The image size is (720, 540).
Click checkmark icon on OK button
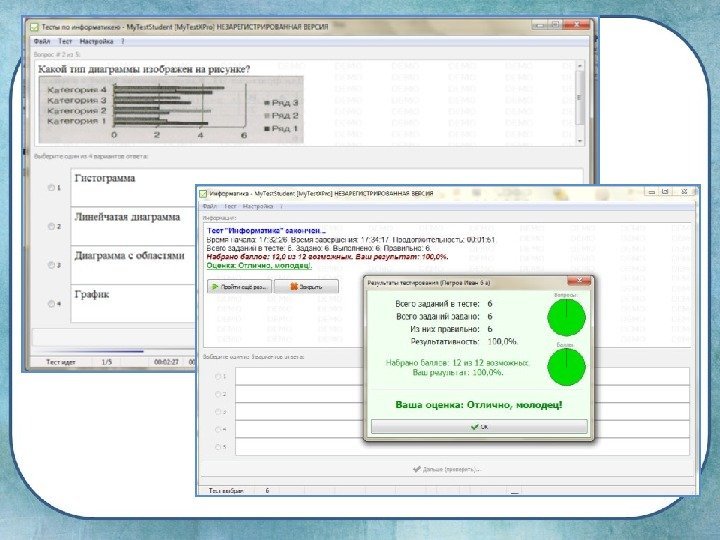tap(474, 427)
